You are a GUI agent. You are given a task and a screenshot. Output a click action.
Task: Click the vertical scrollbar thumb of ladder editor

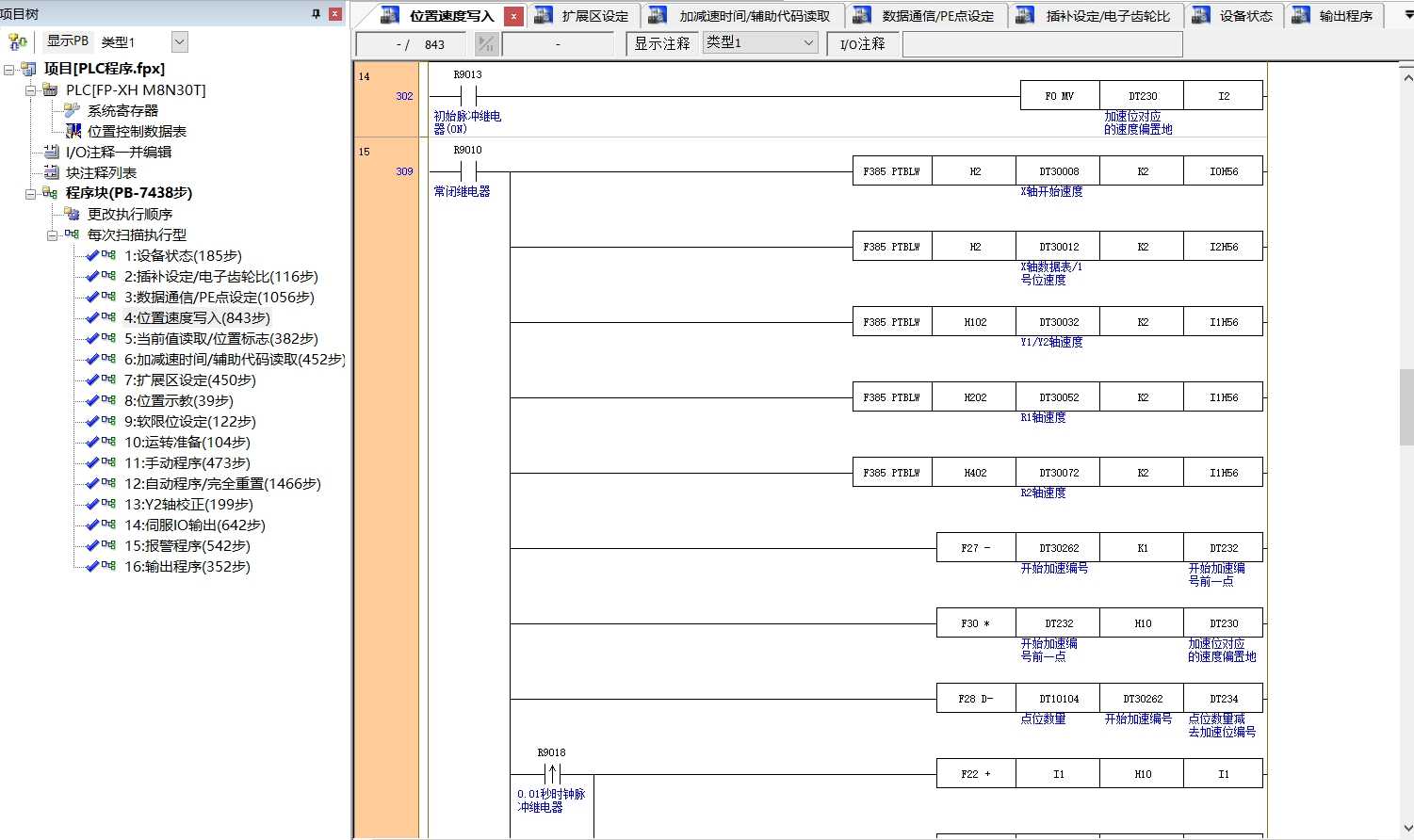point(1406,407)
